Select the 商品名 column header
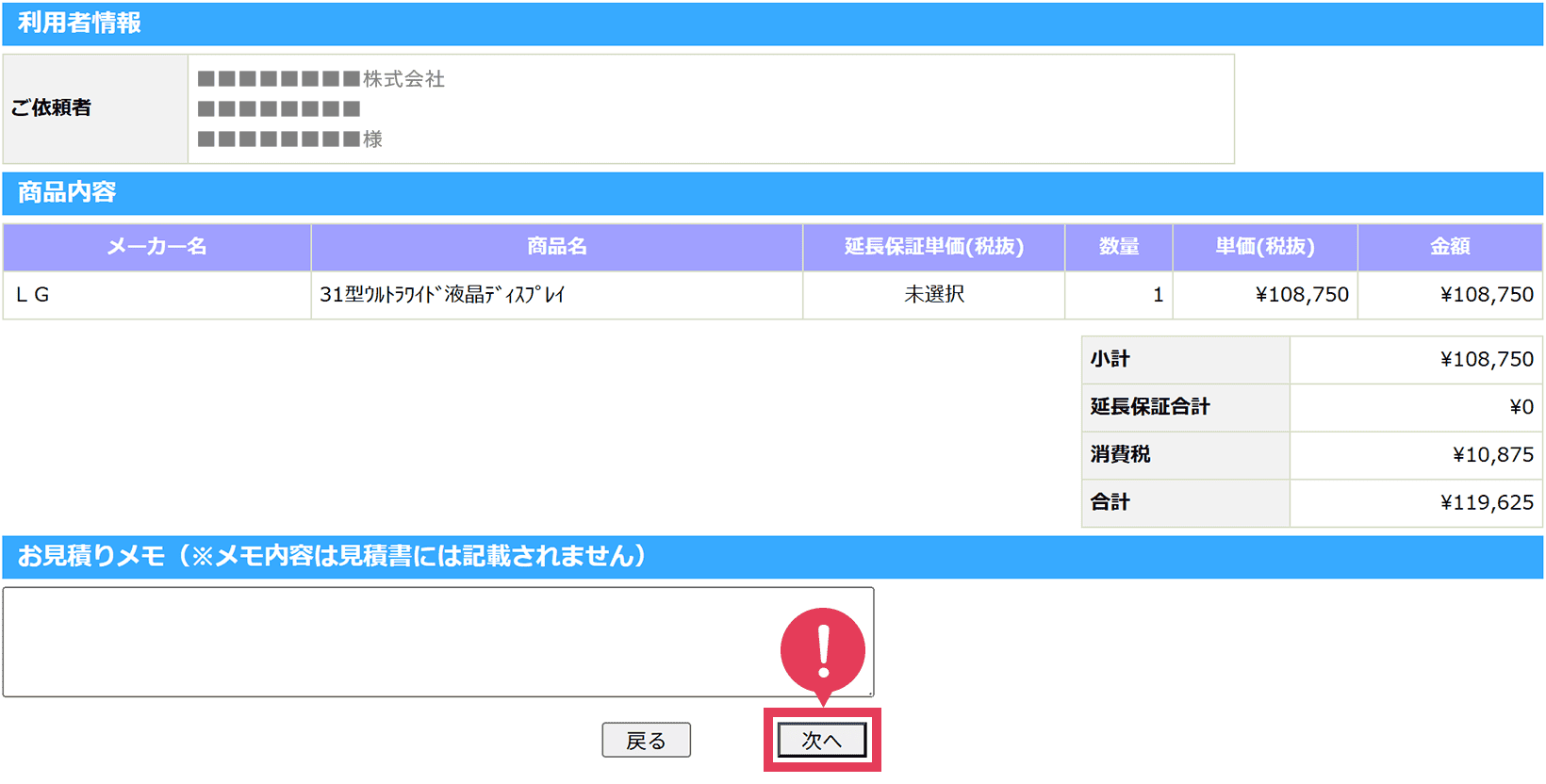 557,247
